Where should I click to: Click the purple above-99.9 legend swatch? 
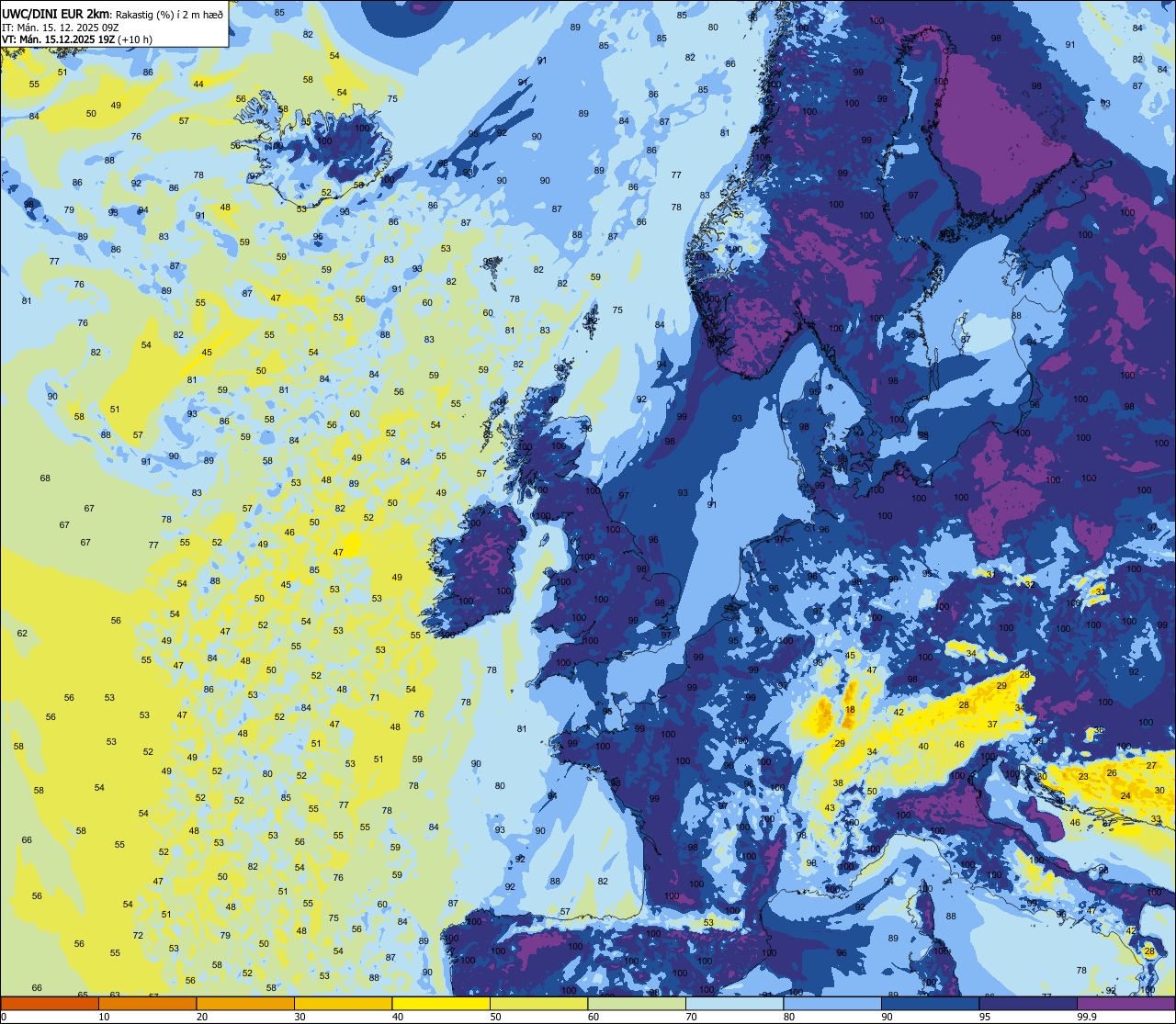pos(1125,1004)
